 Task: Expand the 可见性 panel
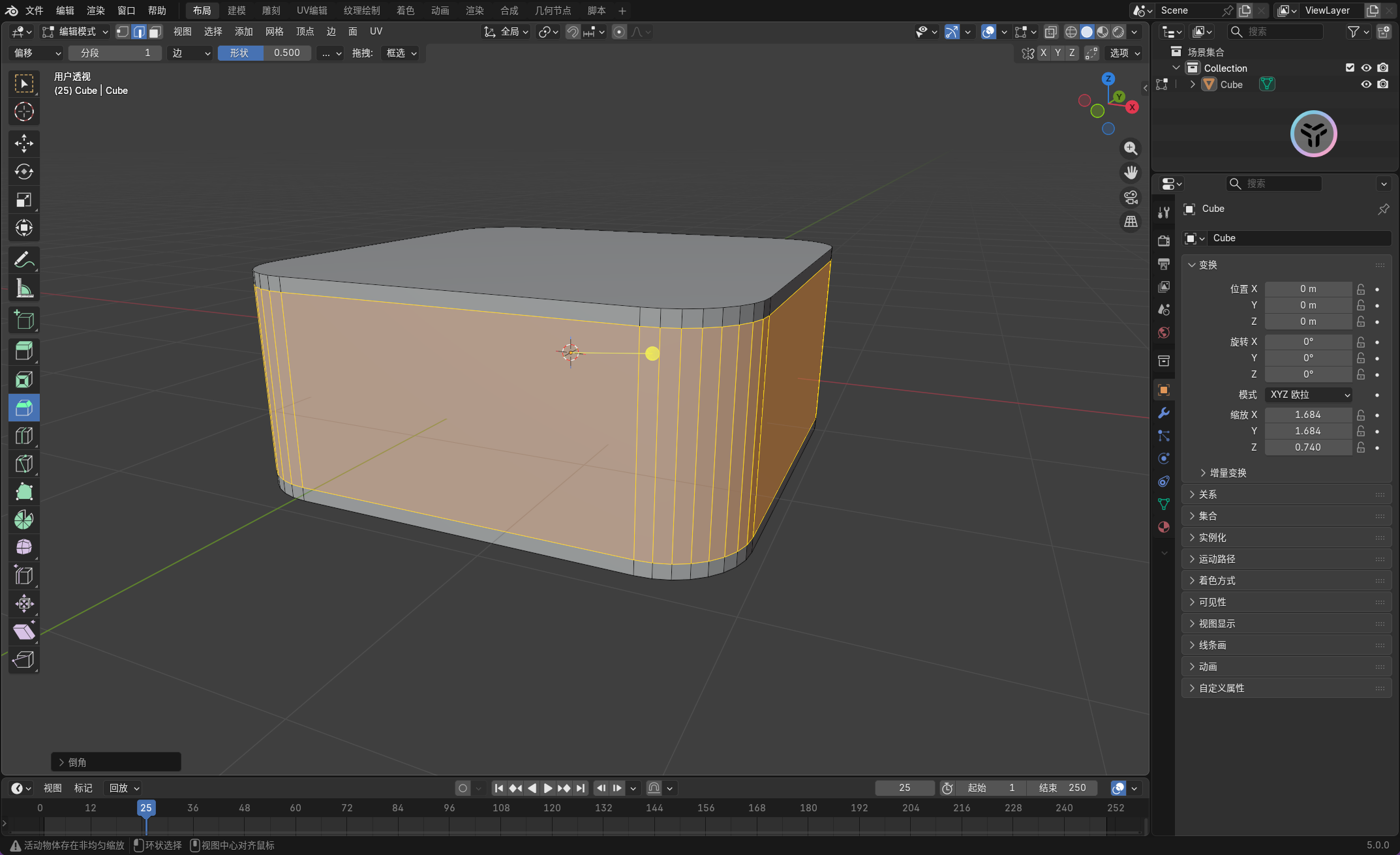pos(1213,602)
